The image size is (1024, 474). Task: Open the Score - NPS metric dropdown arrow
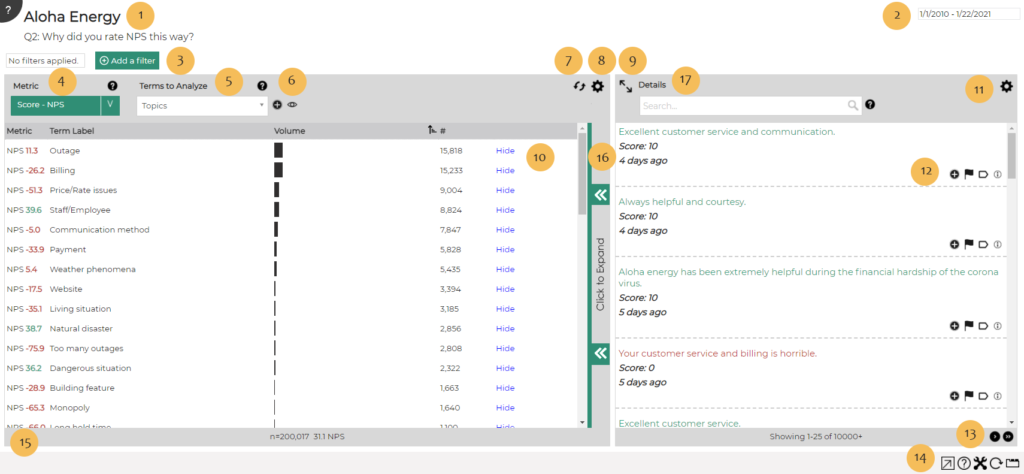pyautogui.click(x=110, y=104)
